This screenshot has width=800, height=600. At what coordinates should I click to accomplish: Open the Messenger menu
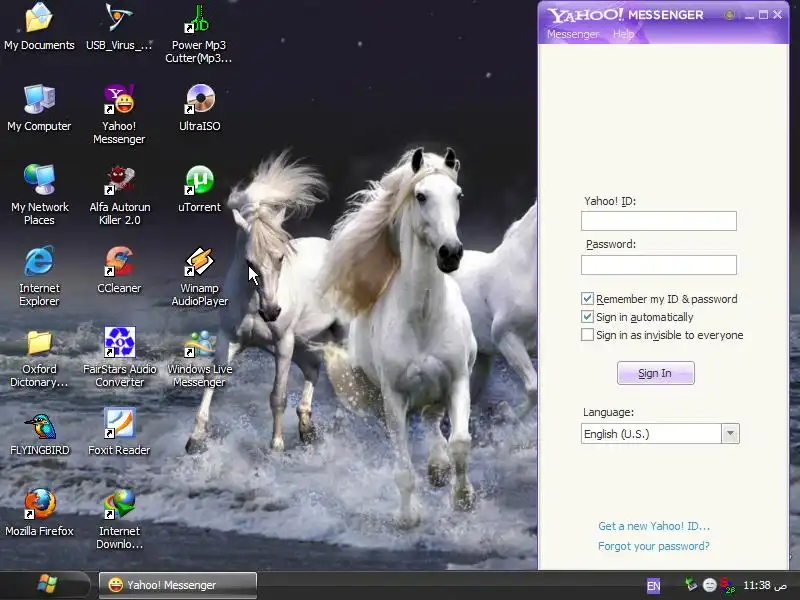(x=572, y=34)
